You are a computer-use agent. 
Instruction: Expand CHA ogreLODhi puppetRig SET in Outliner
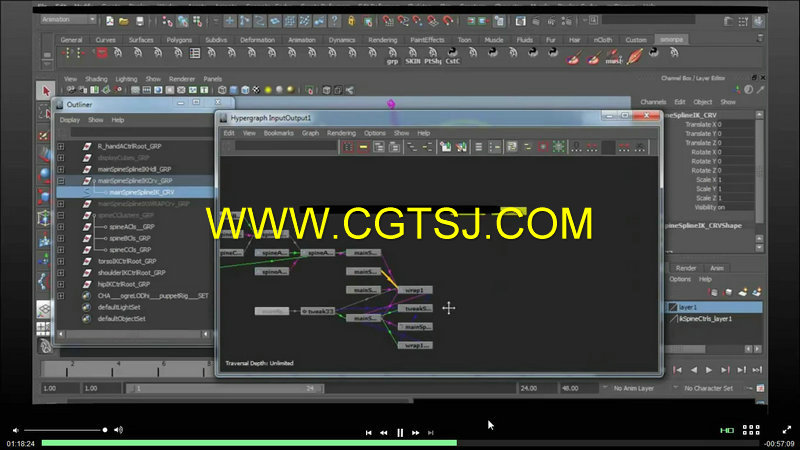click(61, 296)
